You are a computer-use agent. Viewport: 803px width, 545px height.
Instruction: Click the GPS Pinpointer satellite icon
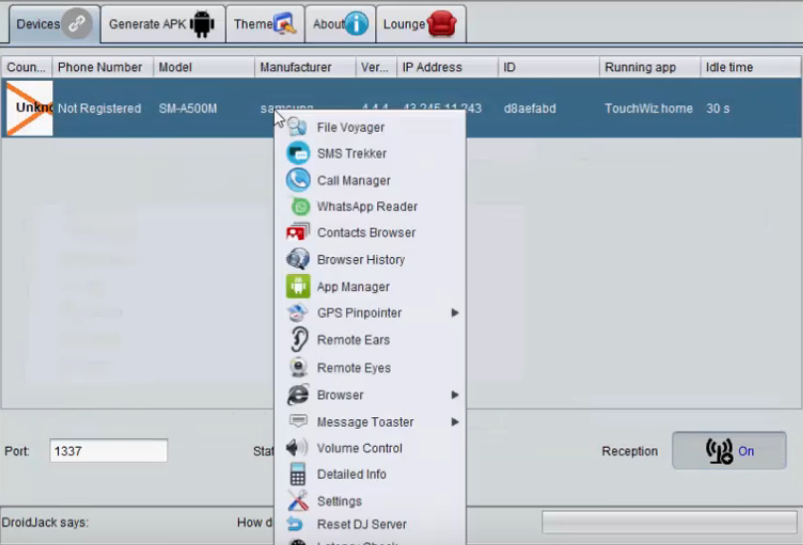(298, 312)
